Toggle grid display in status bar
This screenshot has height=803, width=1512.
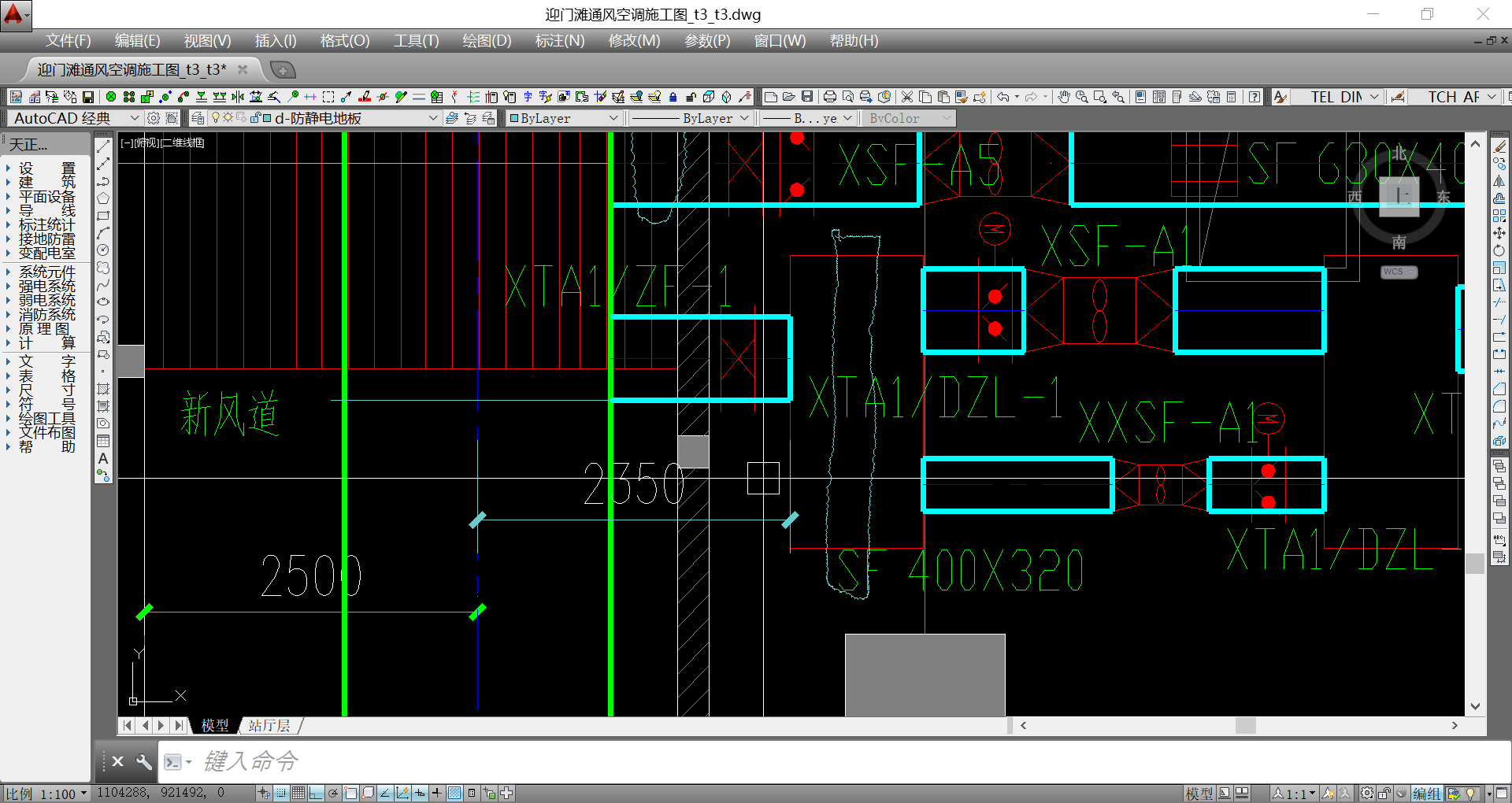298,794
